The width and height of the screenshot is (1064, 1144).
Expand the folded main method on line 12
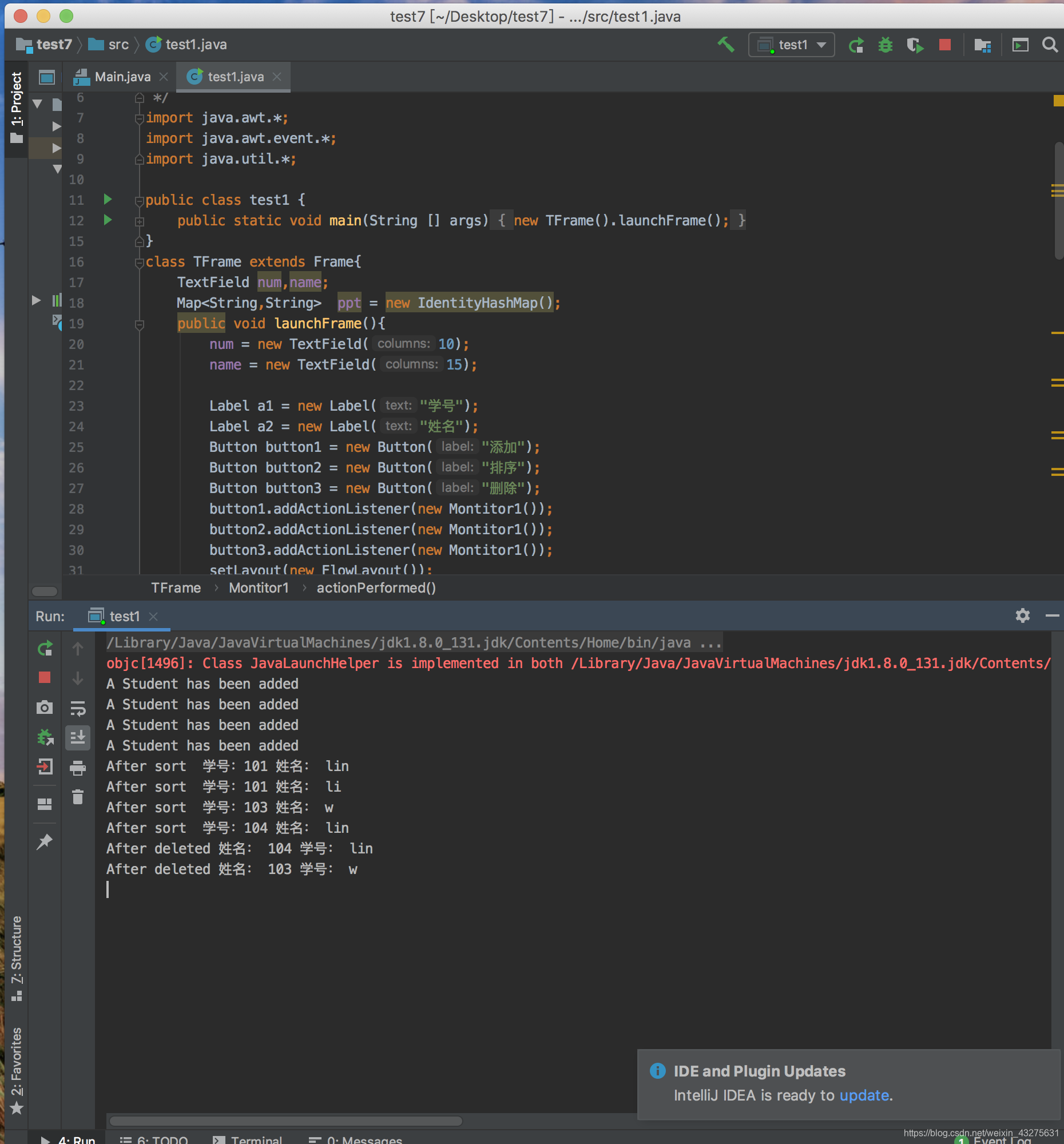pos(139,221)
